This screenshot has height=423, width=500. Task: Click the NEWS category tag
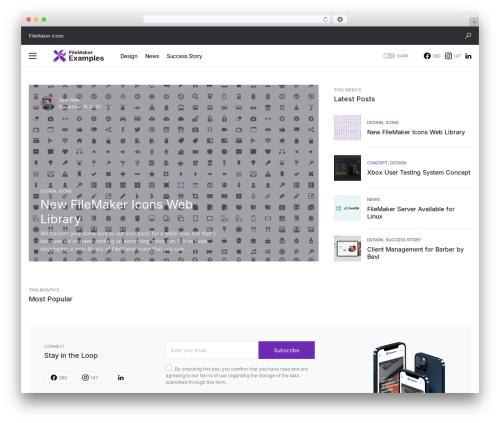[373, 199]
